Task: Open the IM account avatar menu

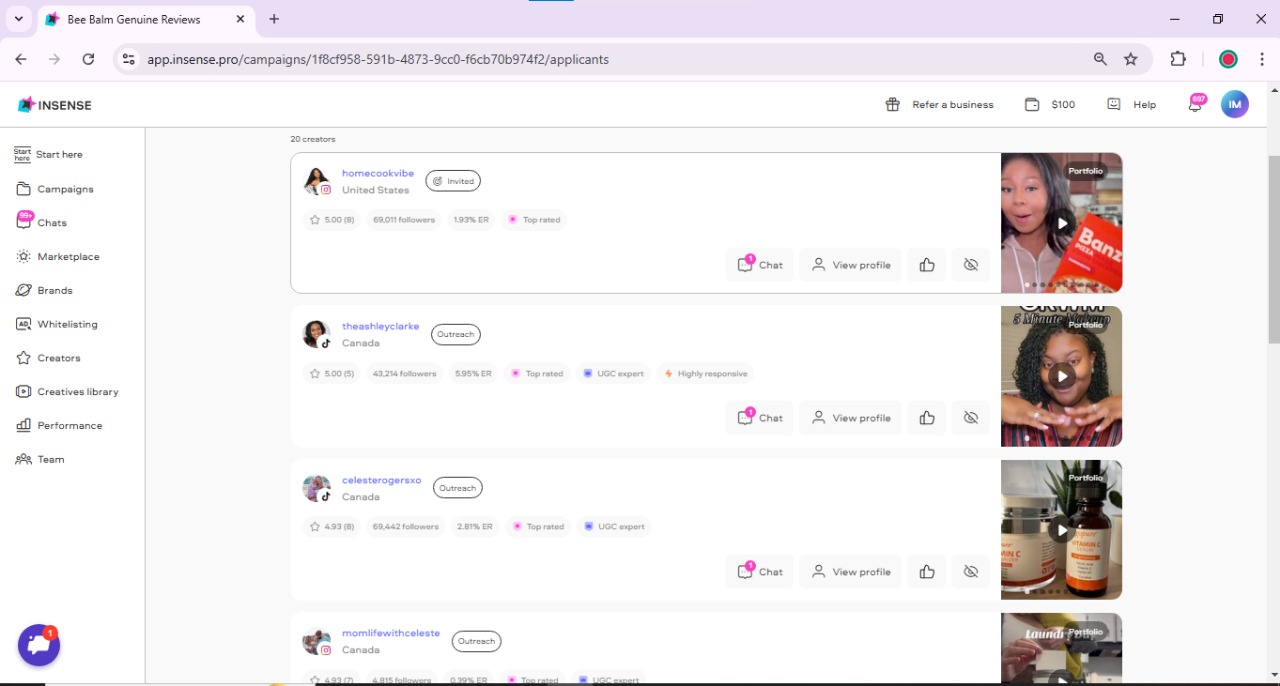Action: [1235, 104]
